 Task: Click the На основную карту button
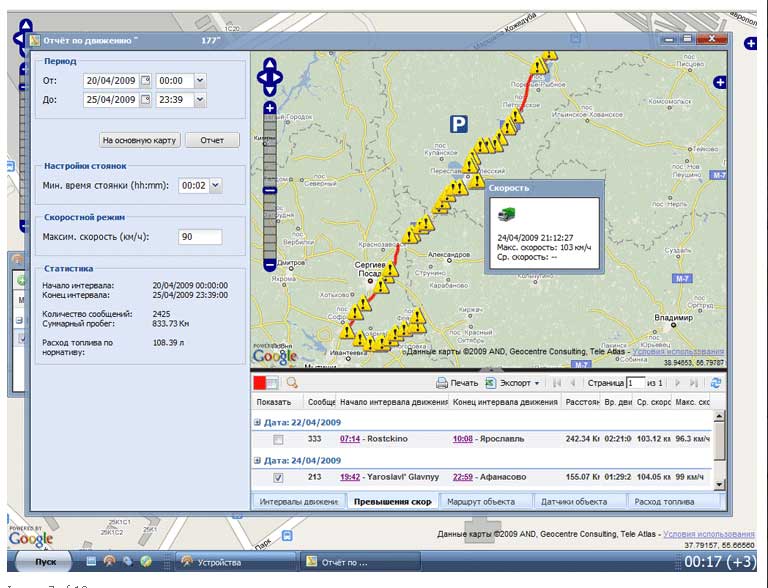(x=139, y=140)
